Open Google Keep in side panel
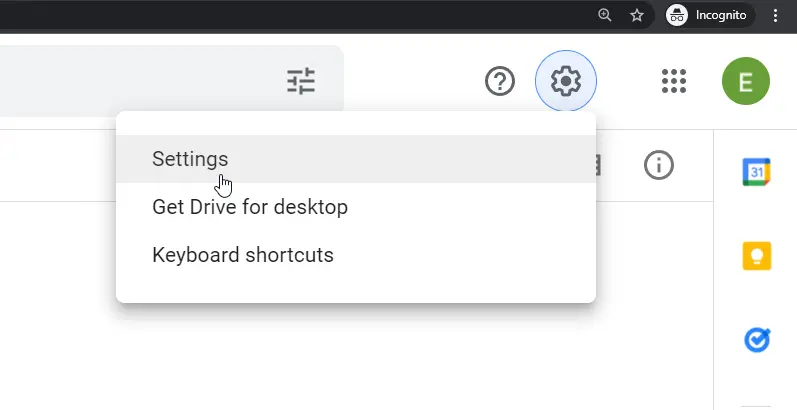Screen dimensions: 797x410 click(757, 256)
